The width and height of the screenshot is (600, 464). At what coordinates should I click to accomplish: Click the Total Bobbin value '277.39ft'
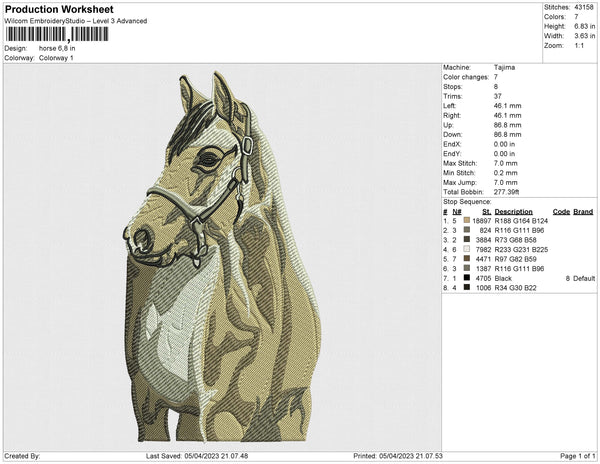click(x=506, y=192)
